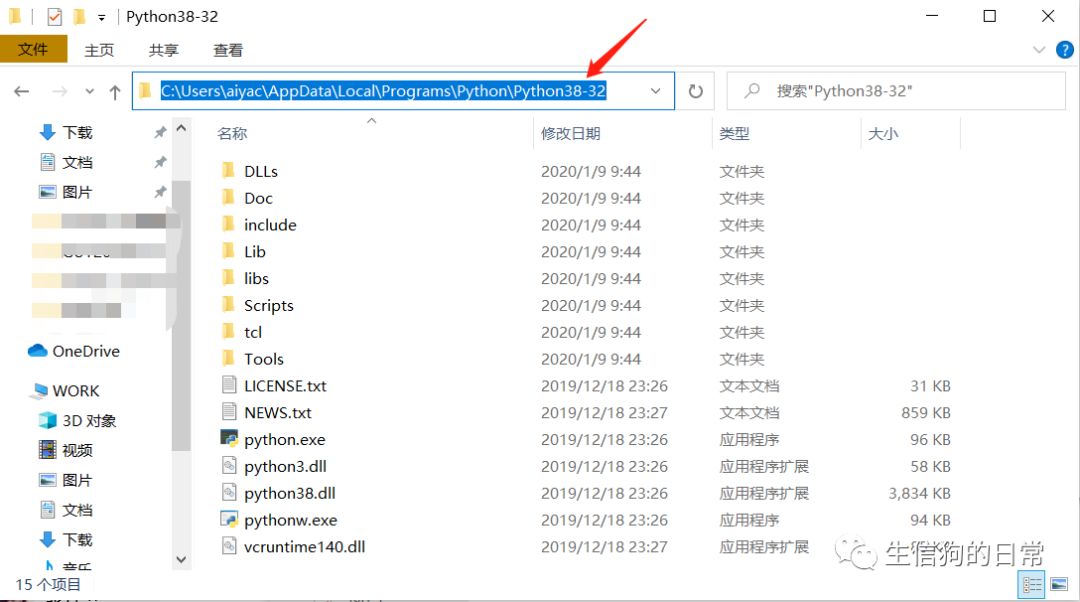The width and height of the screenshot is (1080, 602).
Task: Click the 3,834 KB size value
Action: coord(919,493)
